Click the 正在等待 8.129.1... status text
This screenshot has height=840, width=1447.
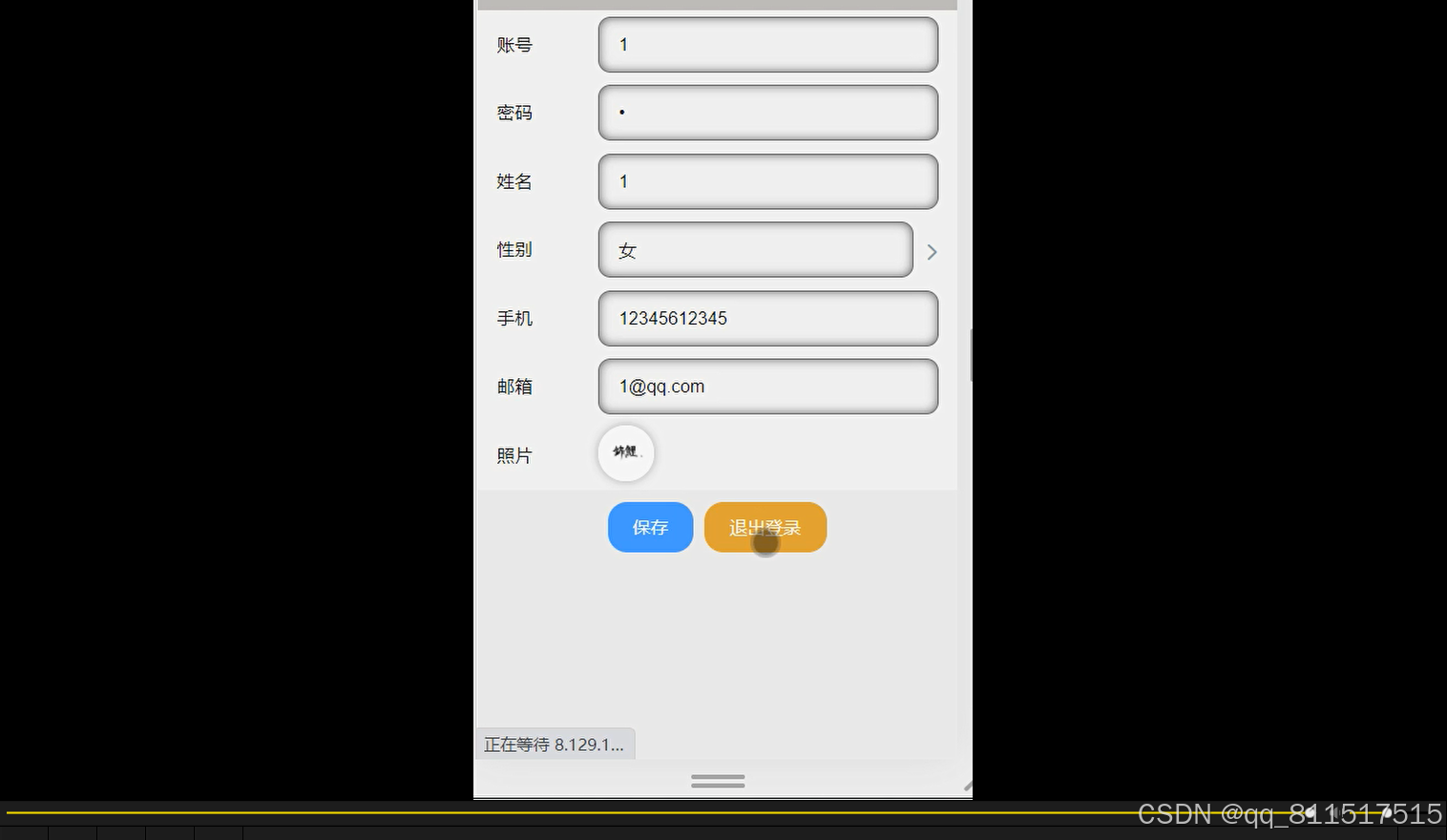[555, 745]
